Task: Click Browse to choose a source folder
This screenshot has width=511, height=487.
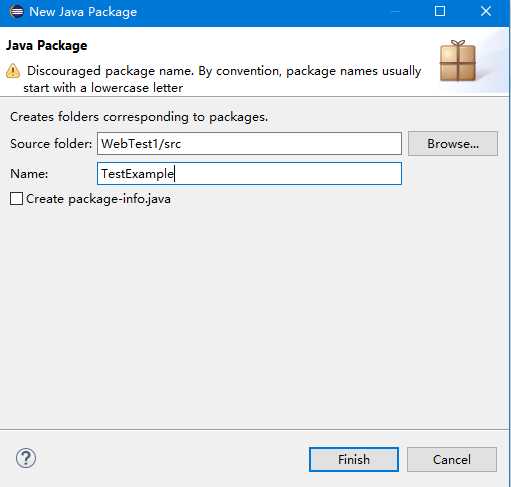Action: click(453, 144)
